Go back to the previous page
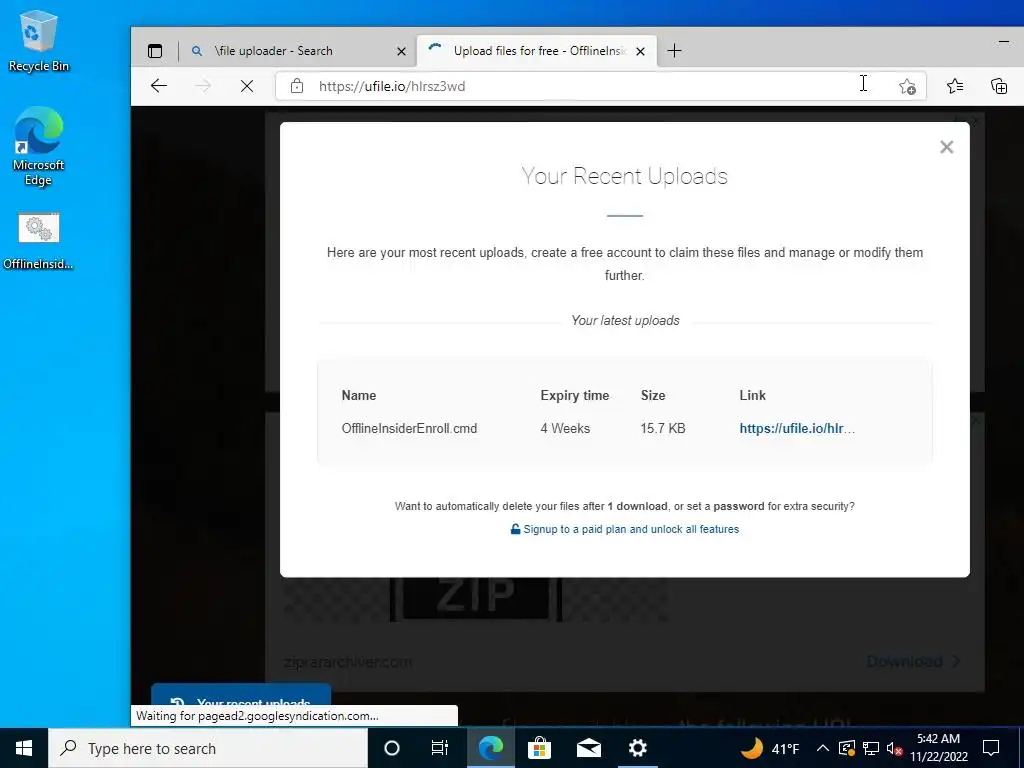Image resolution: width=1024 pixels, height=768 pixels. [159, 86]
